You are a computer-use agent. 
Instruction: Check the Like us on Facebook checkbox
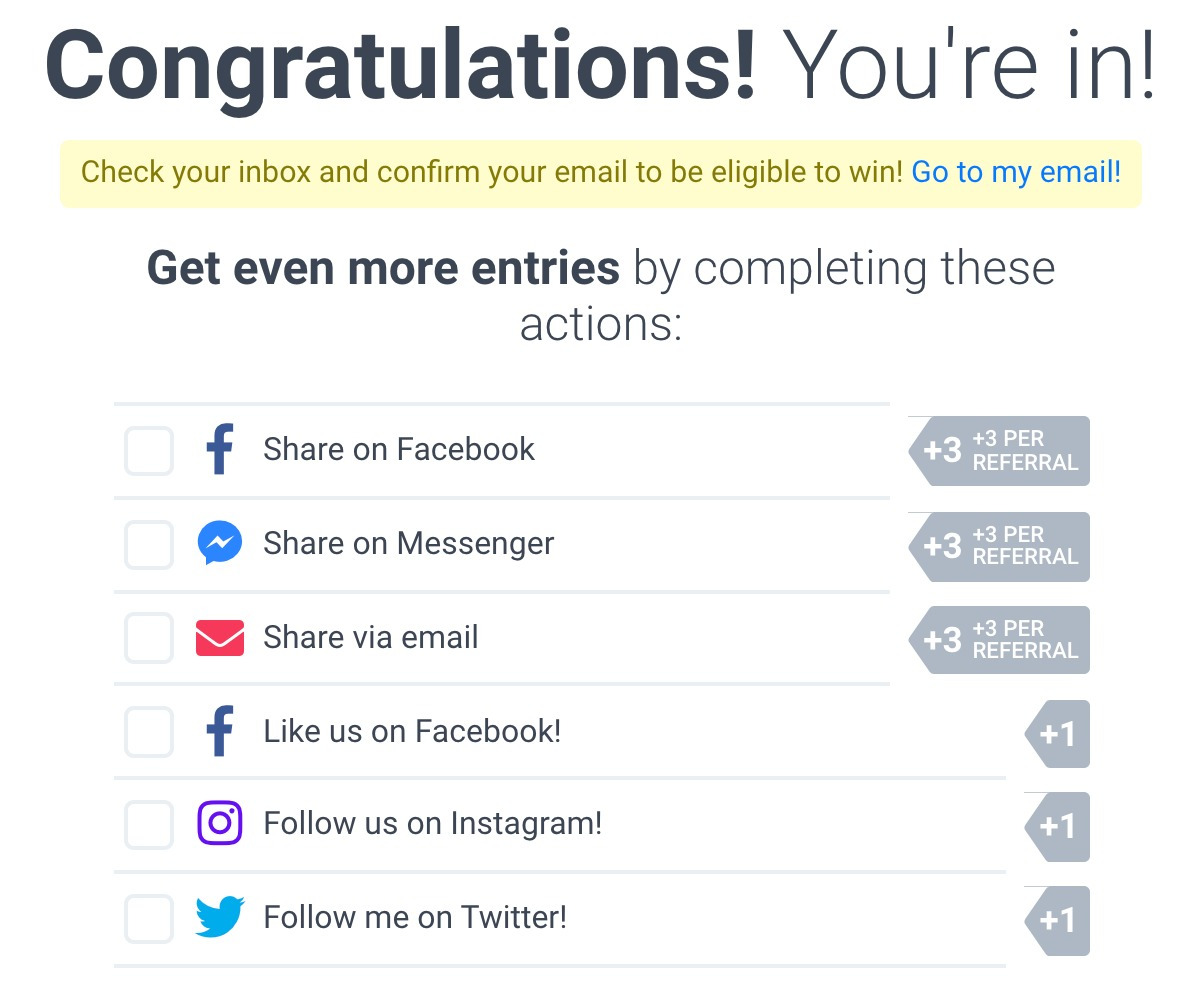[x=148, y=732]
